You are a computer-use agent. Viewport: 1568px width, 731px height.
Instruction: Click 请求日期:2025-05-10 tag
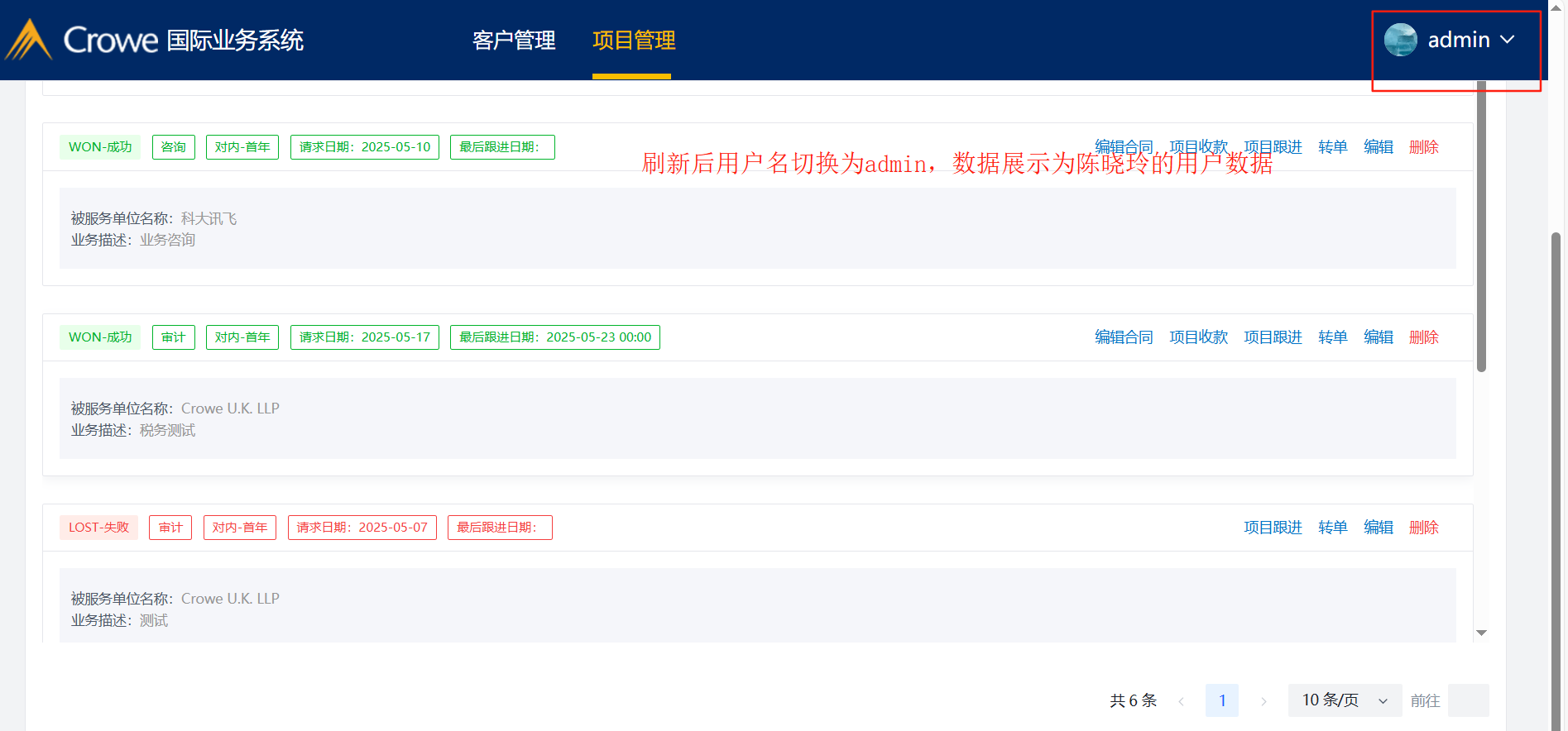coord(365,147)
